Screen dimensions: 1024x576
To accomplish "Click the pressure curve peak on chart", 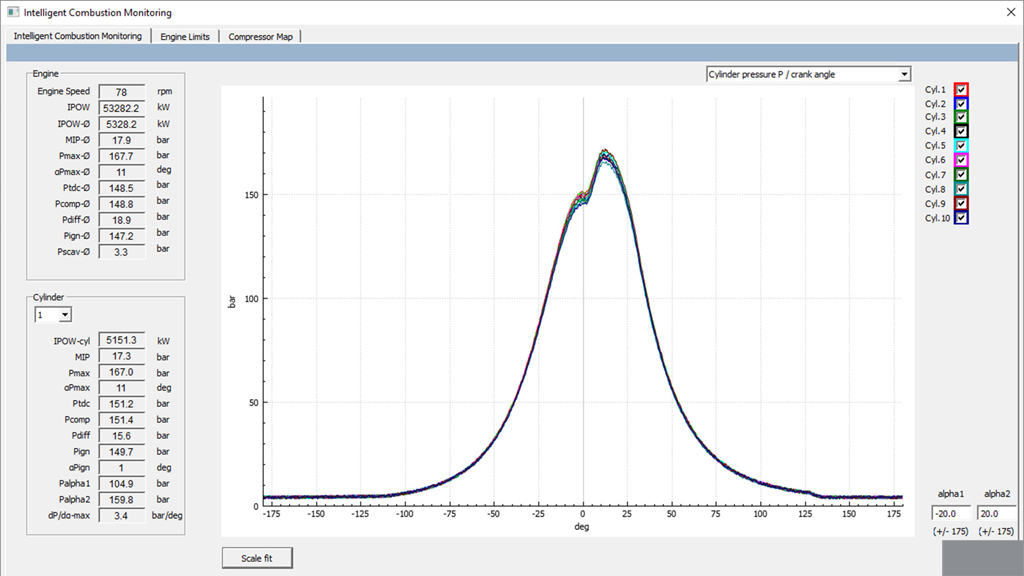I will [x=606, y=154].
